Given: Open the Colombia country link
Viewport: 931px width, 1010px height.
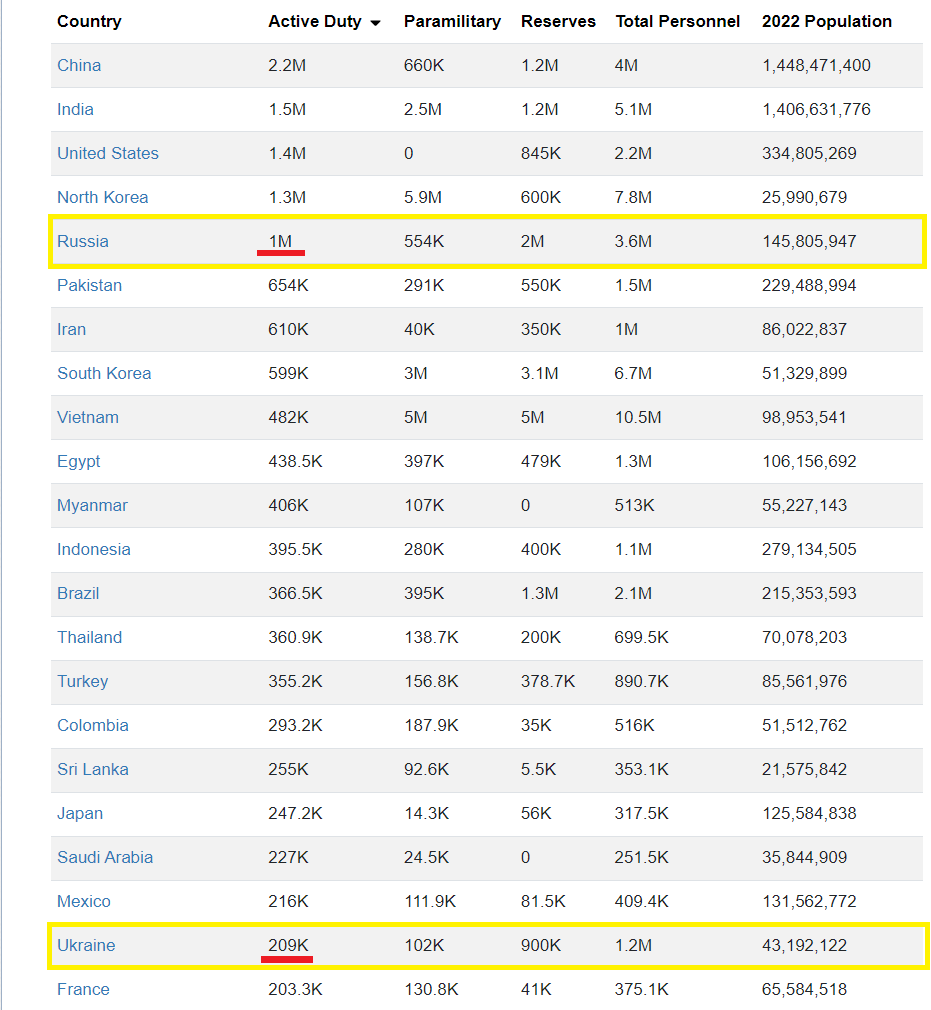Looking at the screenshot, I should (x=93, y=725).
